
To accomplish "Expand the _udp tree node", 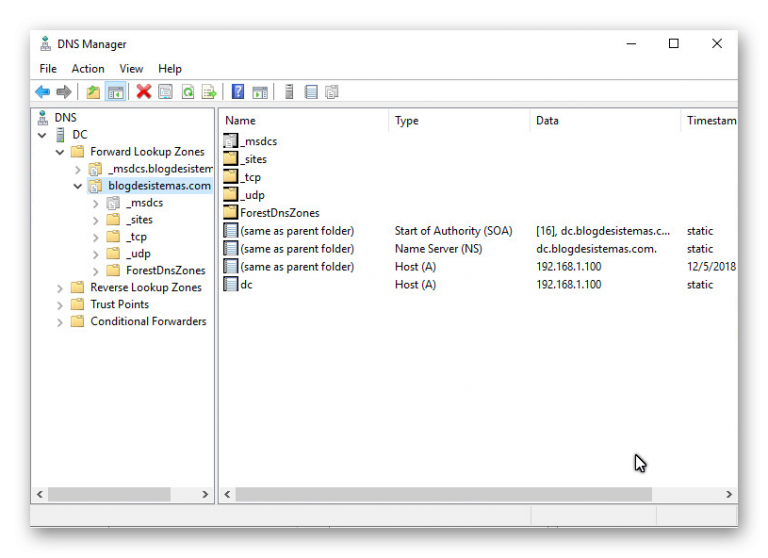I will click(x=96, y=254).
